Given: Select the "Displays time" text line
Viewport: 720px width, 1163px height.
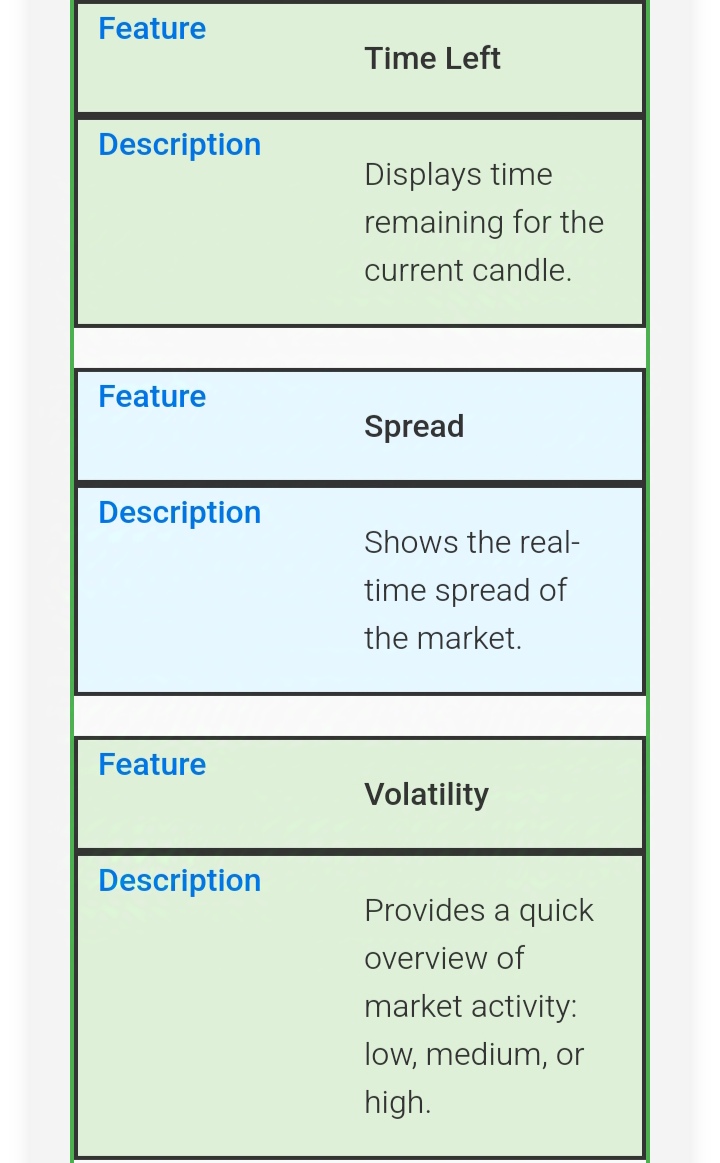Looking at the screenshot, I should click(458, 175).
